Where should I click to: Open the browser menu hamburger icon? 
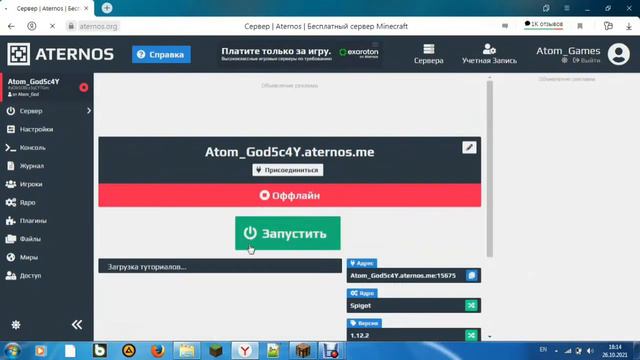click(x=567, y=8)
